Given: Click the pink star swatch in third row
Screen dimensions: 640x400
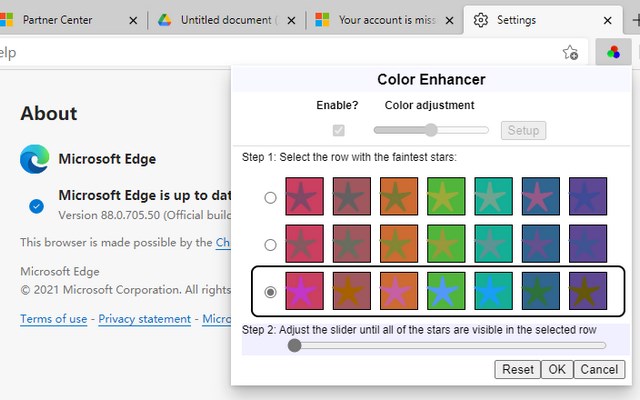Looking at the screenshot, I should (x=304, y=291).
